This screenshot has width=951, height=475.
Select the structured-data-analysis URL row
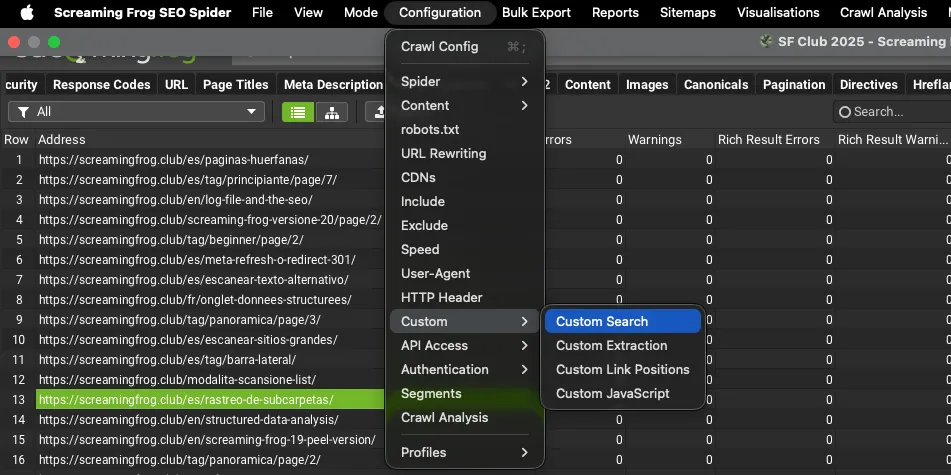189,420
